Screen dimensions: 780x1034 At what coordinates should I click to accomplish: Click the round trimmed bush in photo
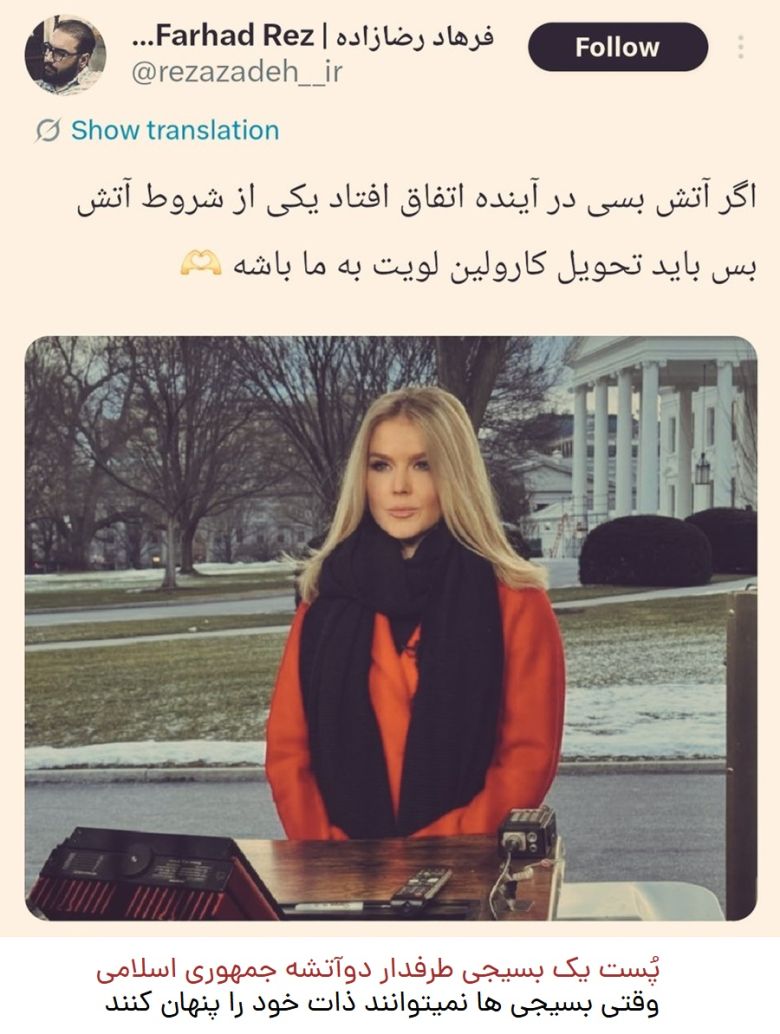pos(645,551)
